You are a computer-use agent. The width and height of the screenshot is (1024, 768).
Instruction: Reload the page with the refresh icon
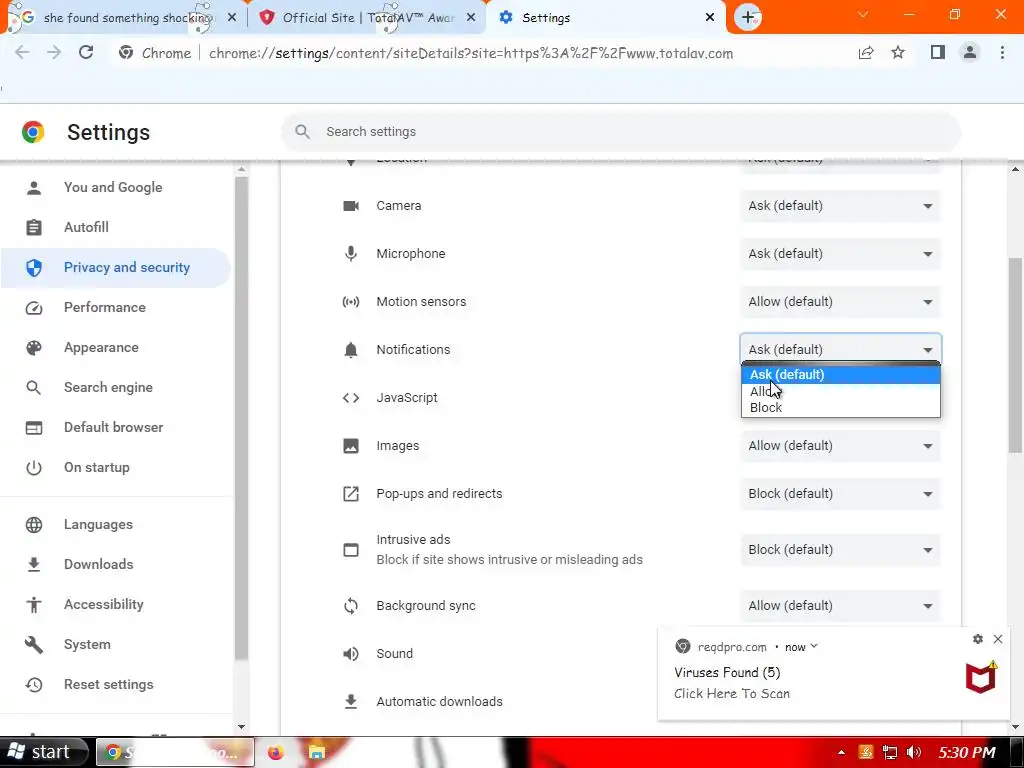click(x=86, y=53)
